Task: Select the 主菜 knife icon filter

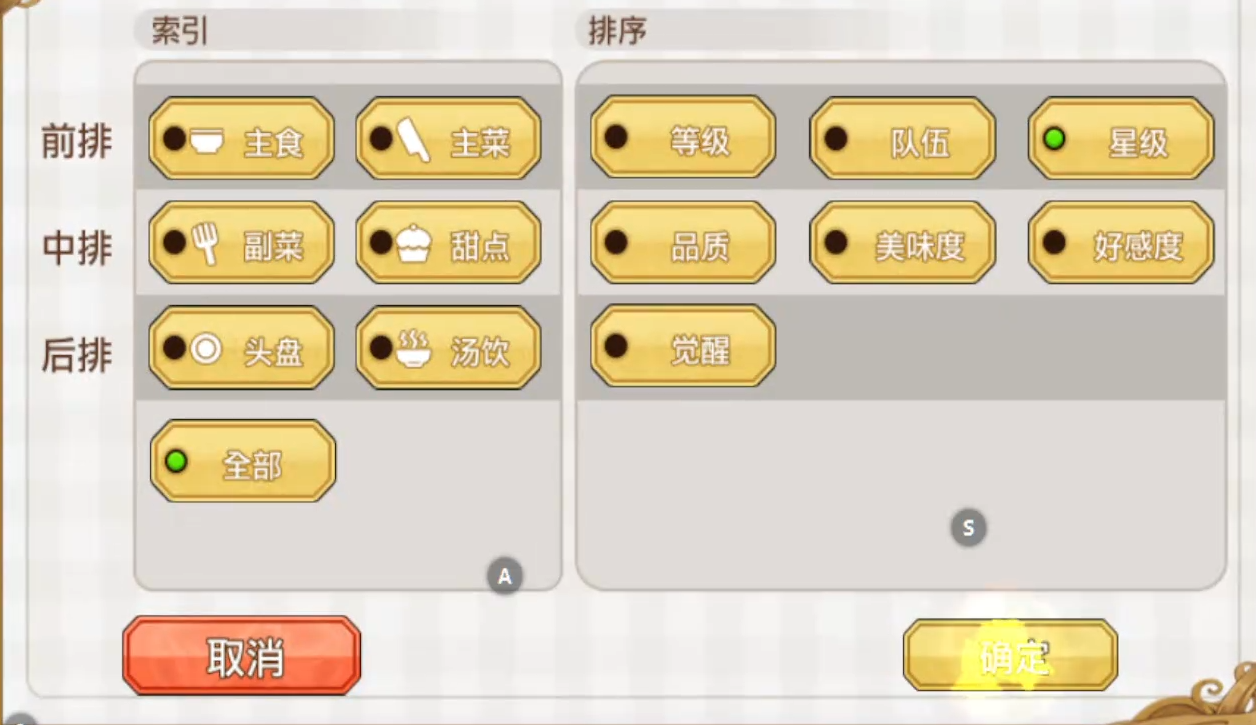Action: (x=448, y=139)
